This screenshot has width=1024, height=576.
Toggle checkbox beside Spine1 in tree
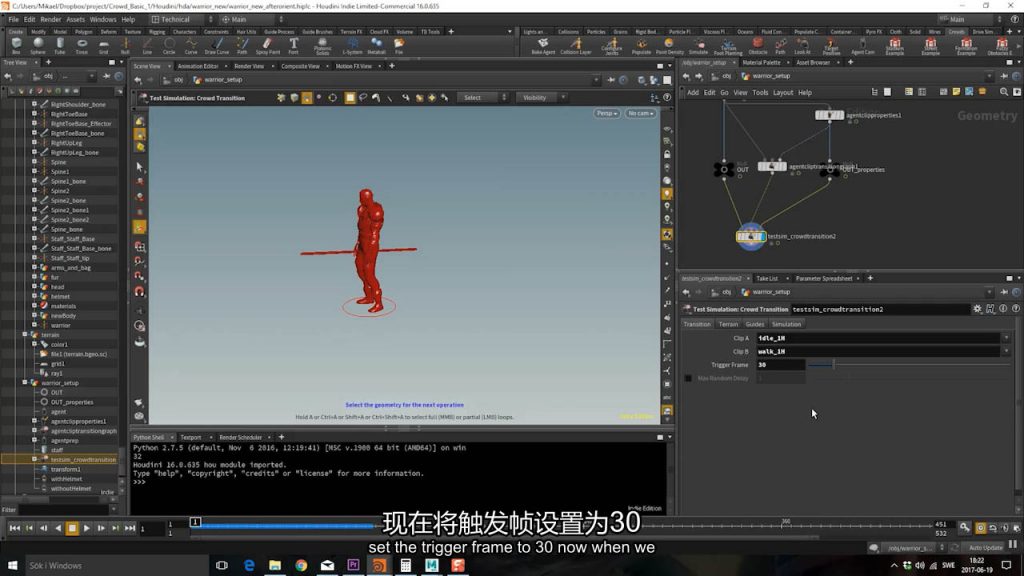[35, 171]
